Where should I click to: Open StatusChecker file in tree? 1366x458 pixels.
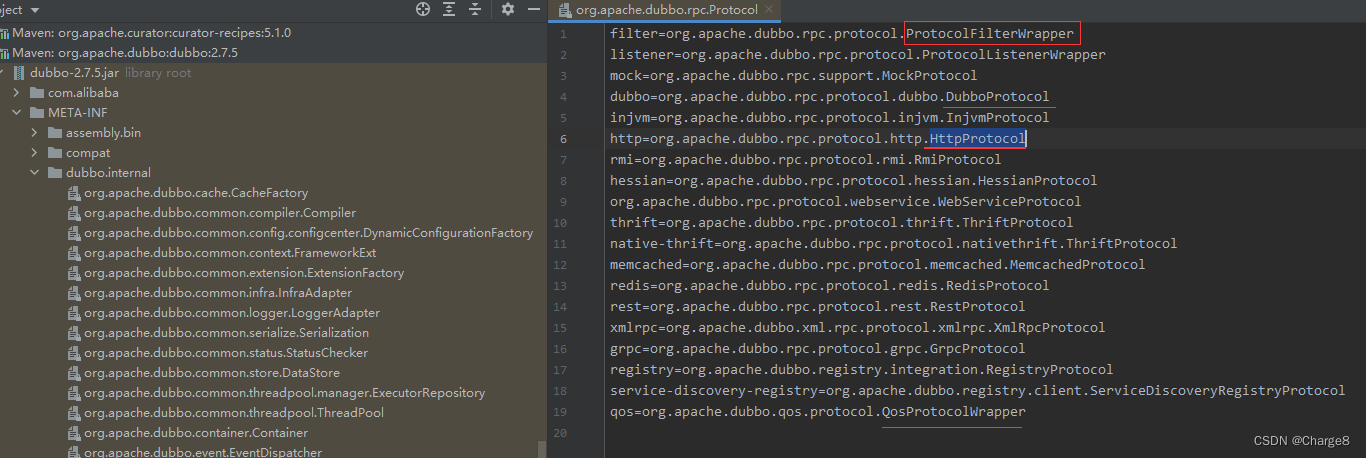226,353
